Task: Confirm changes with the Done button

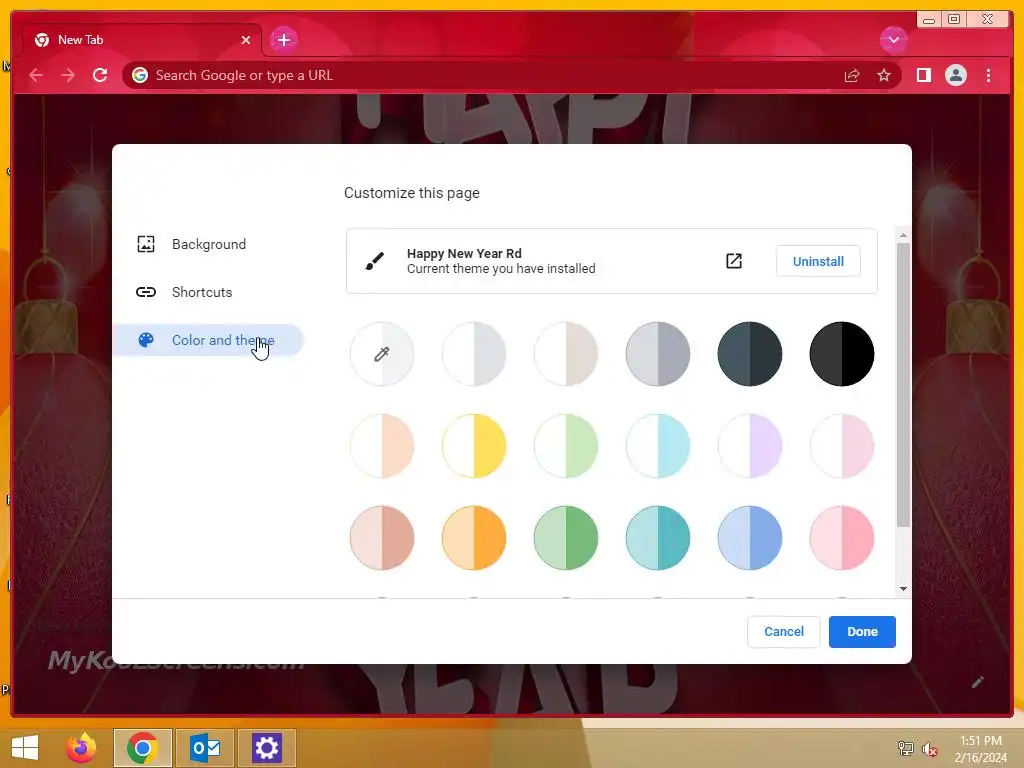Action: (x=862, y=632)
